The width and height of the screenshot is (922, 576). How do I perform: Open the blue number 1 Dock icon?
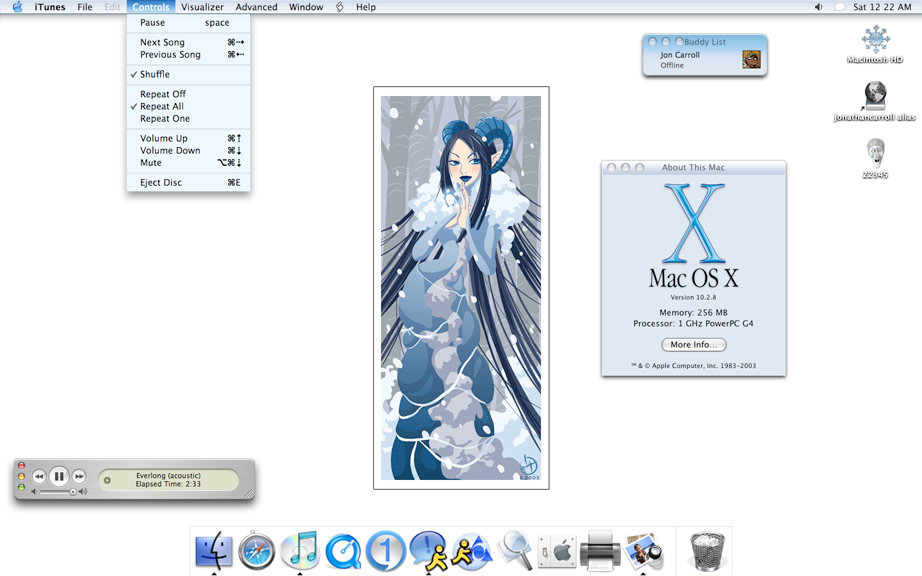[386, 551]
